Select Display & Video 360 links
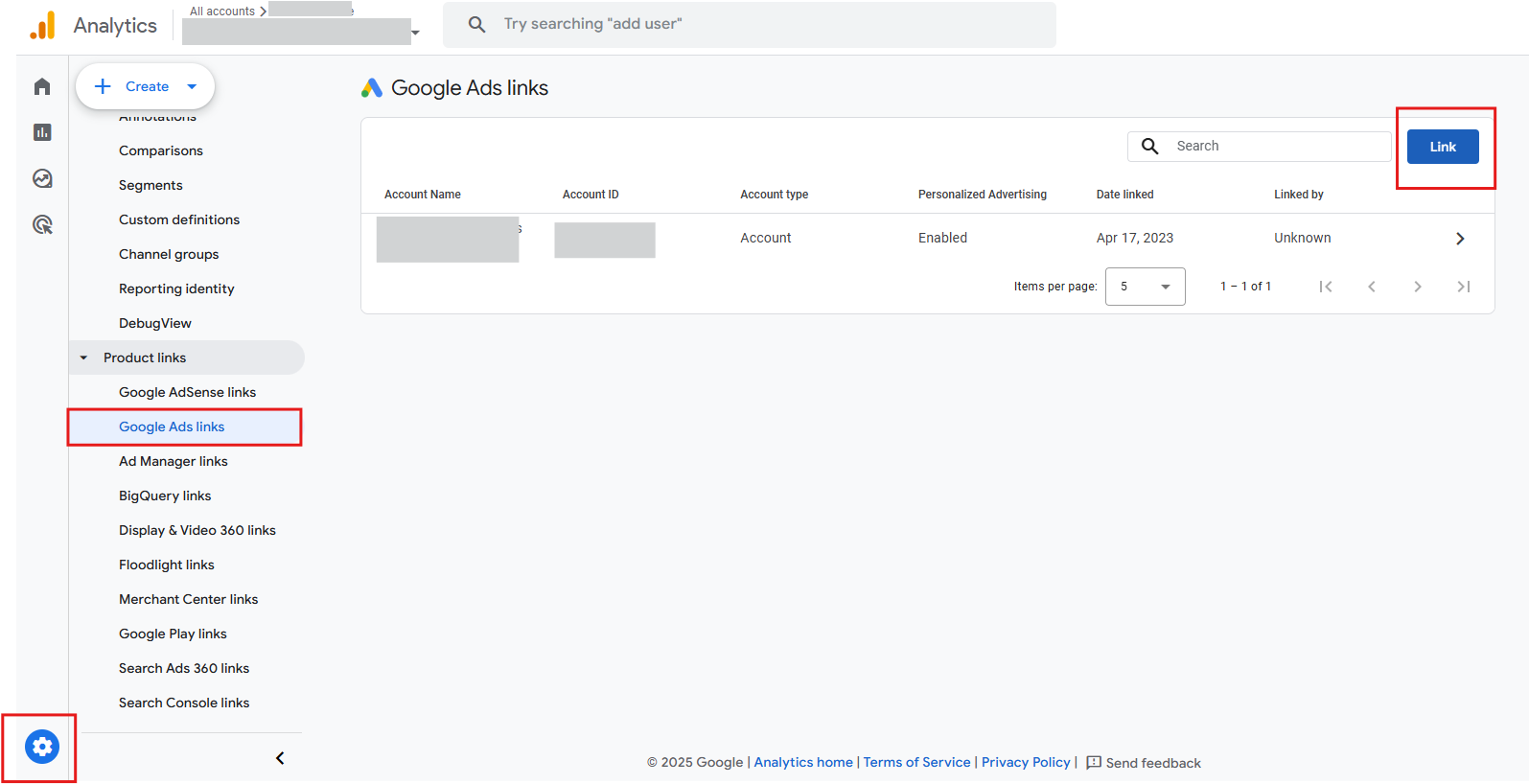Screen dimensions: 1529x784 pyautogui.click(x=197, y=530)
